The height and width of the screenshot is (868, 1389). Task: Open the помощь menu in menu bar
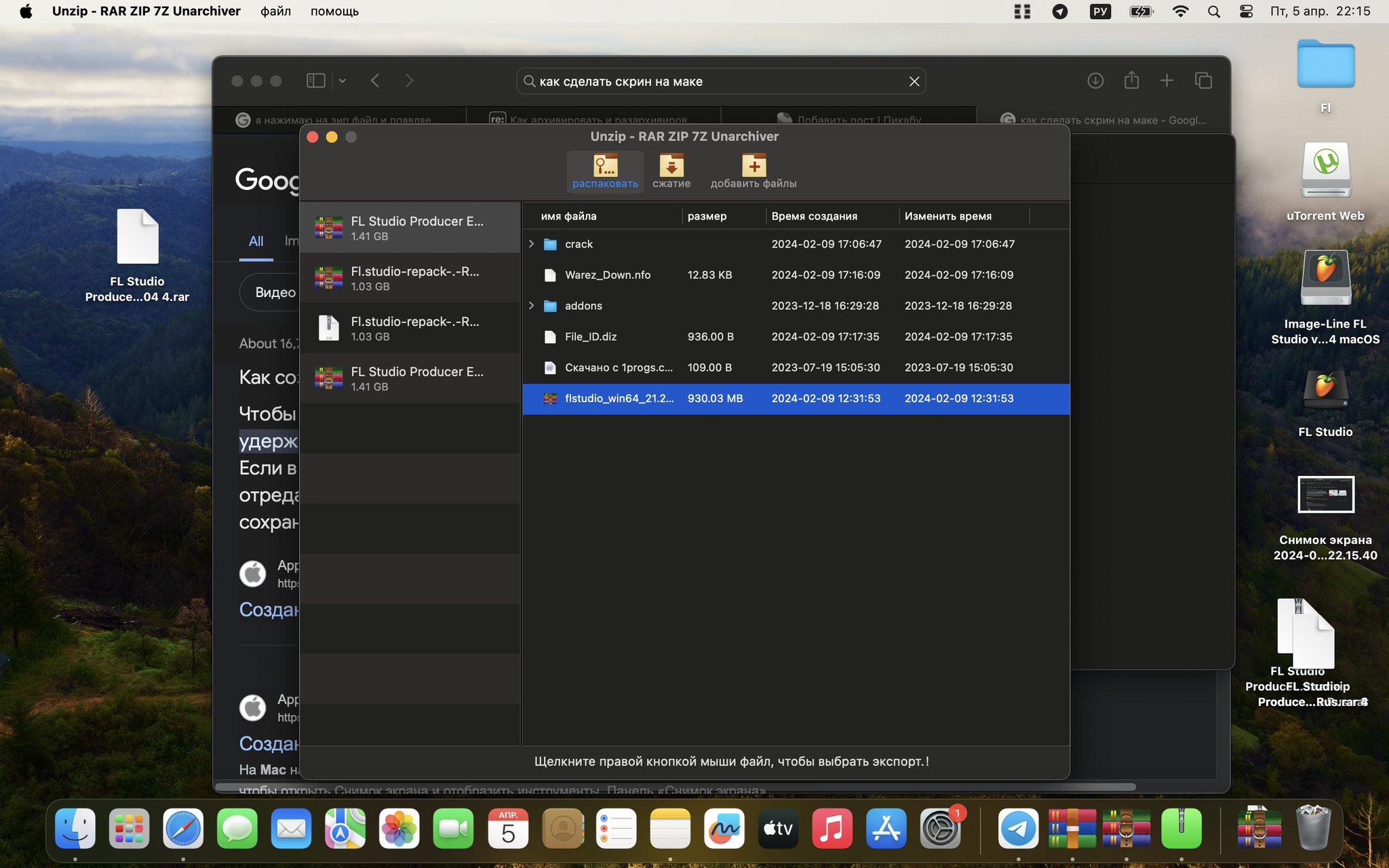click(334, 12)
